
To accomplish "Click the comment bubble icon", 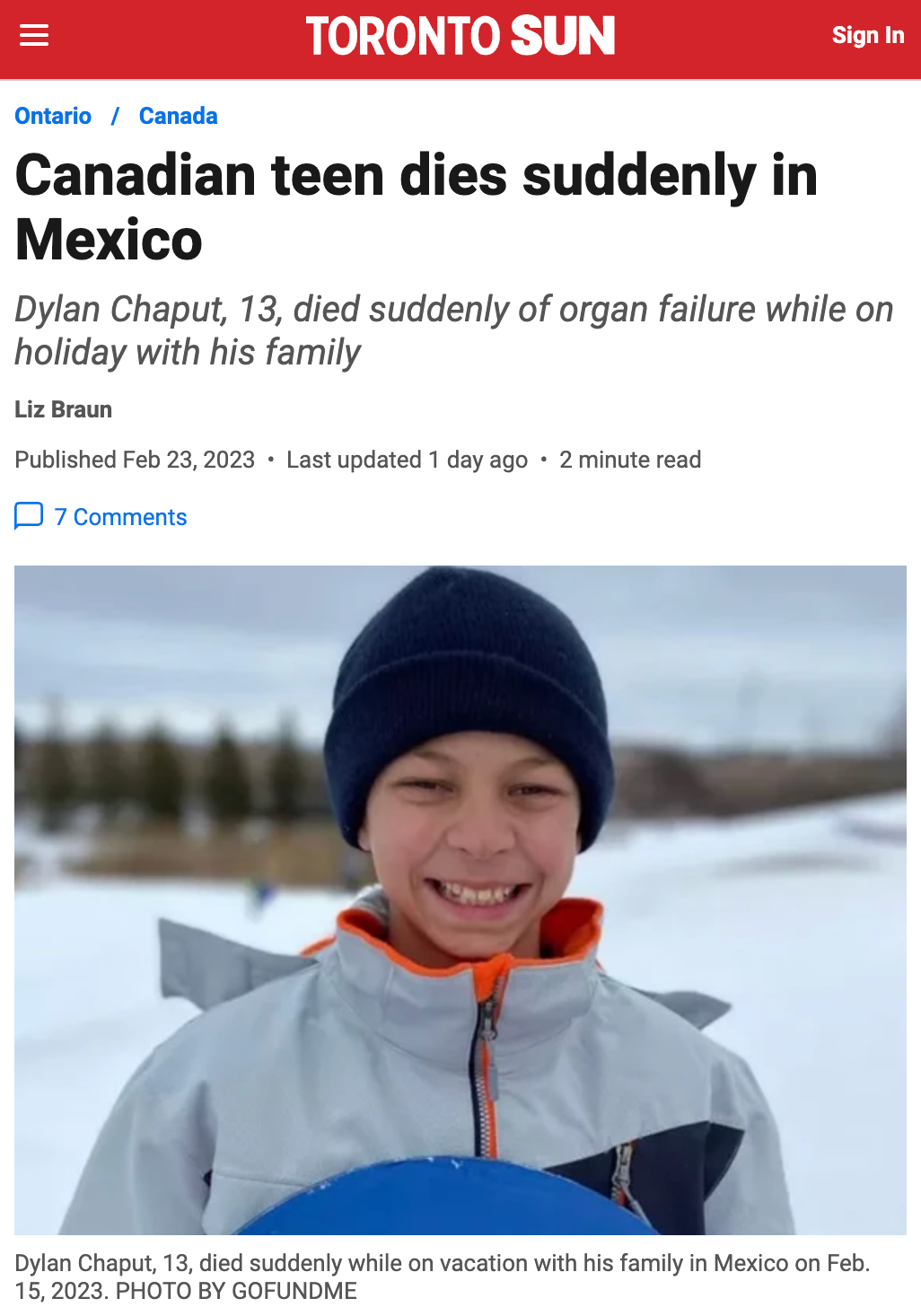I will [29, 516].
